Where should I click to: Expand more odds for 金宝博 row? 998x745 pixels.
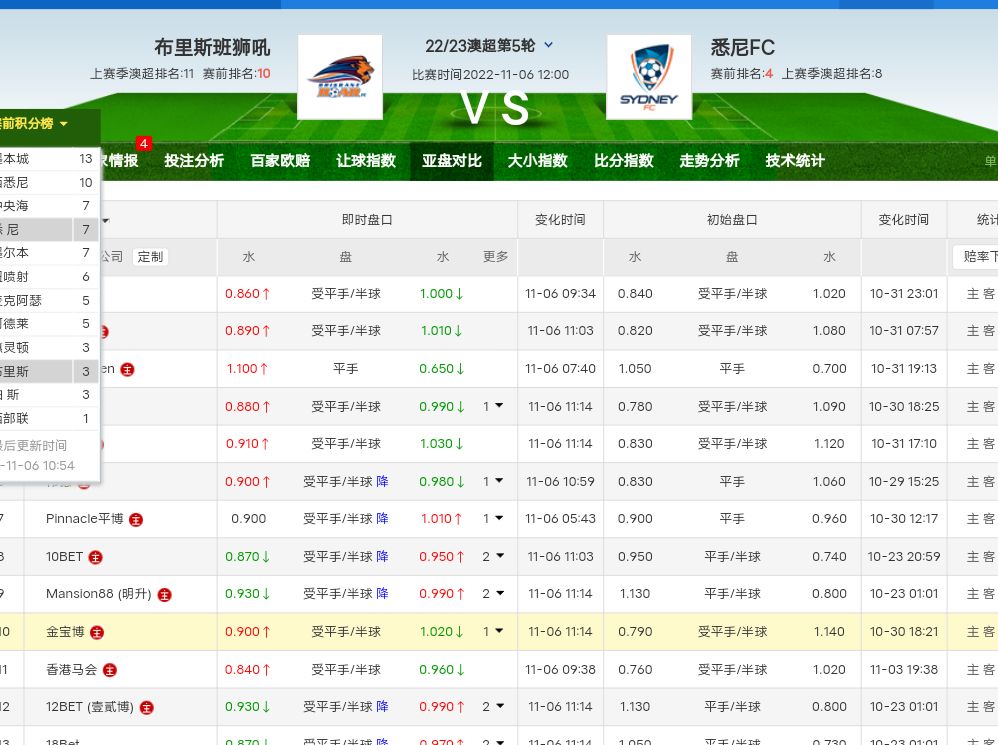[x=493, y=632]
